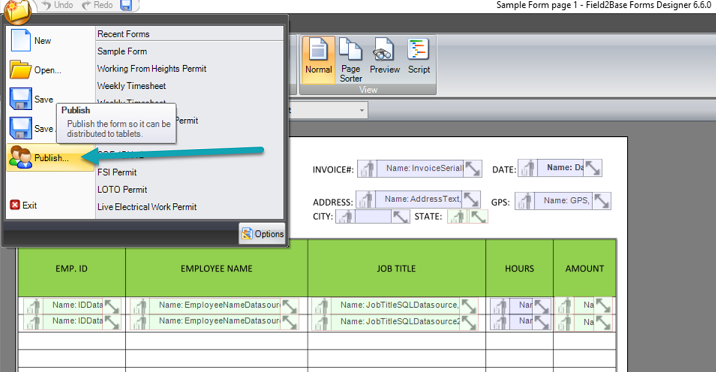
Task: Select the GPS field
Action: point(563,201)
